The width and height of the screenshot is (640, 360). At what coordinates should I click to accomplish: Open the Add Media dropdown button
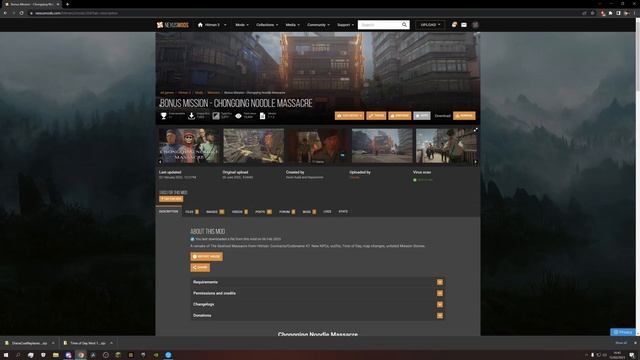(x=349, y=116)
